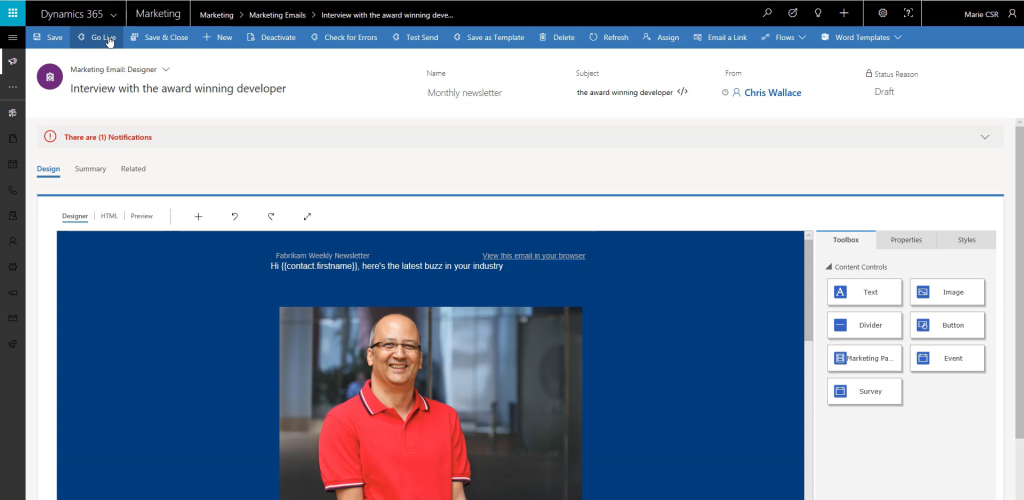
Task: Click the redo arrow in designer toolbar
Action: point(271,216)
